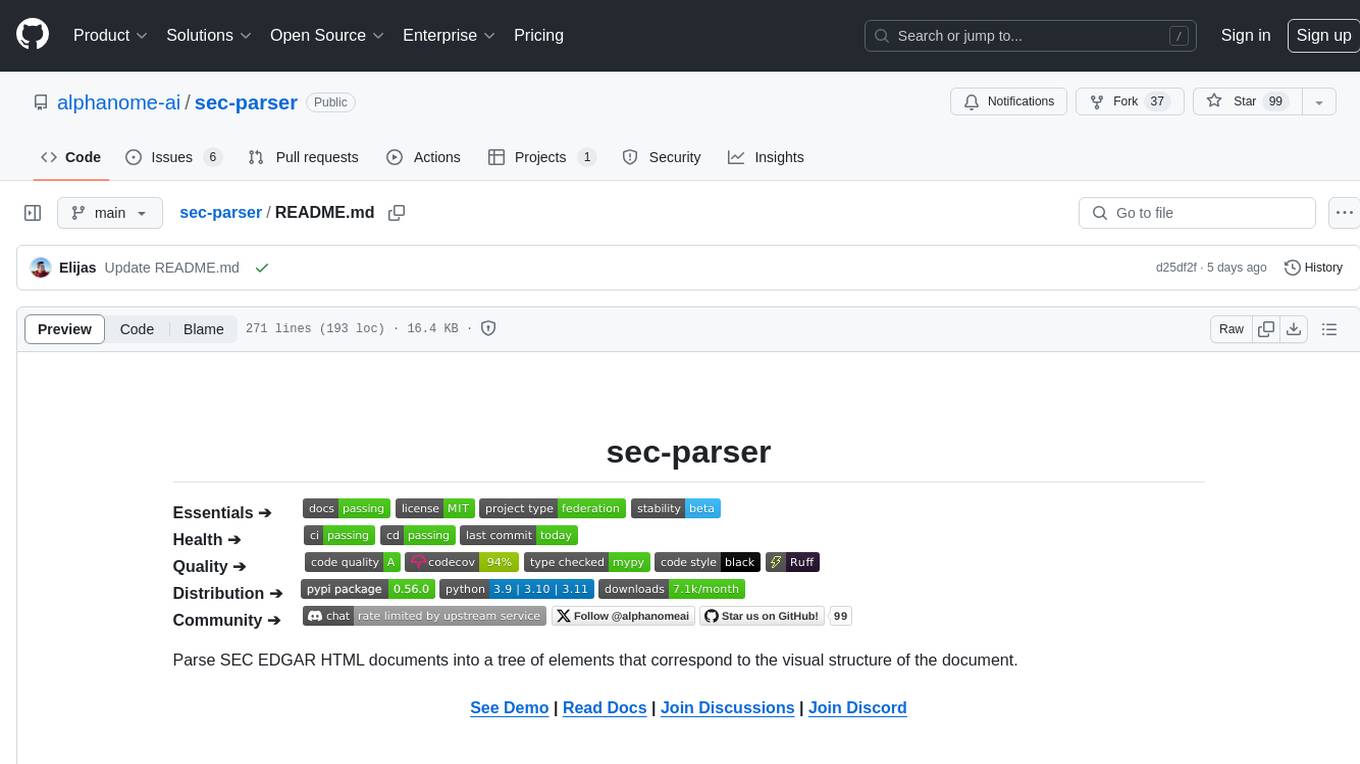Select the Preview view
Image resolution: width=1360 pixels, height=764 pixels.
click(65, 329)
